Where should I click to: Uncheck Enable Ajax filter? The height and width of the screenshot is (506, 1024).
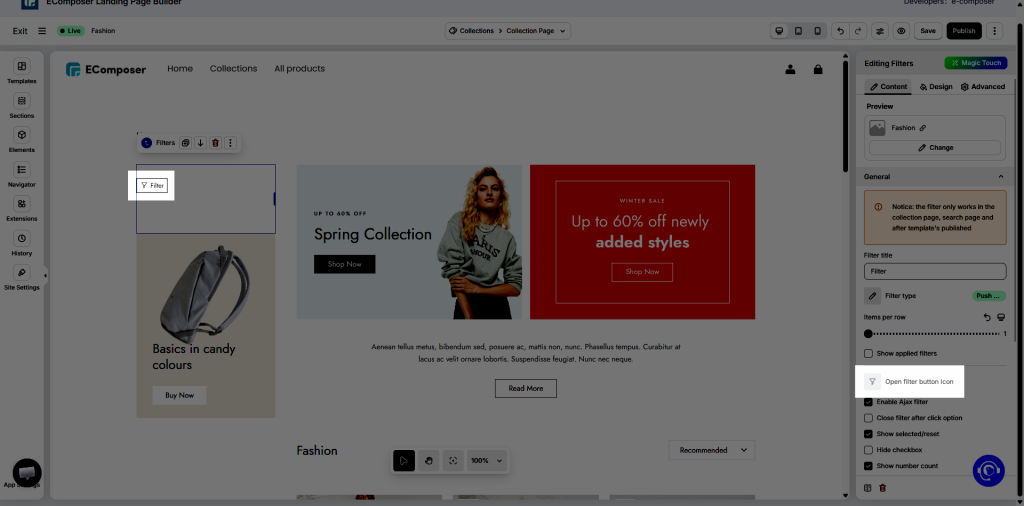pyautogui.click(x=868, y=401)
